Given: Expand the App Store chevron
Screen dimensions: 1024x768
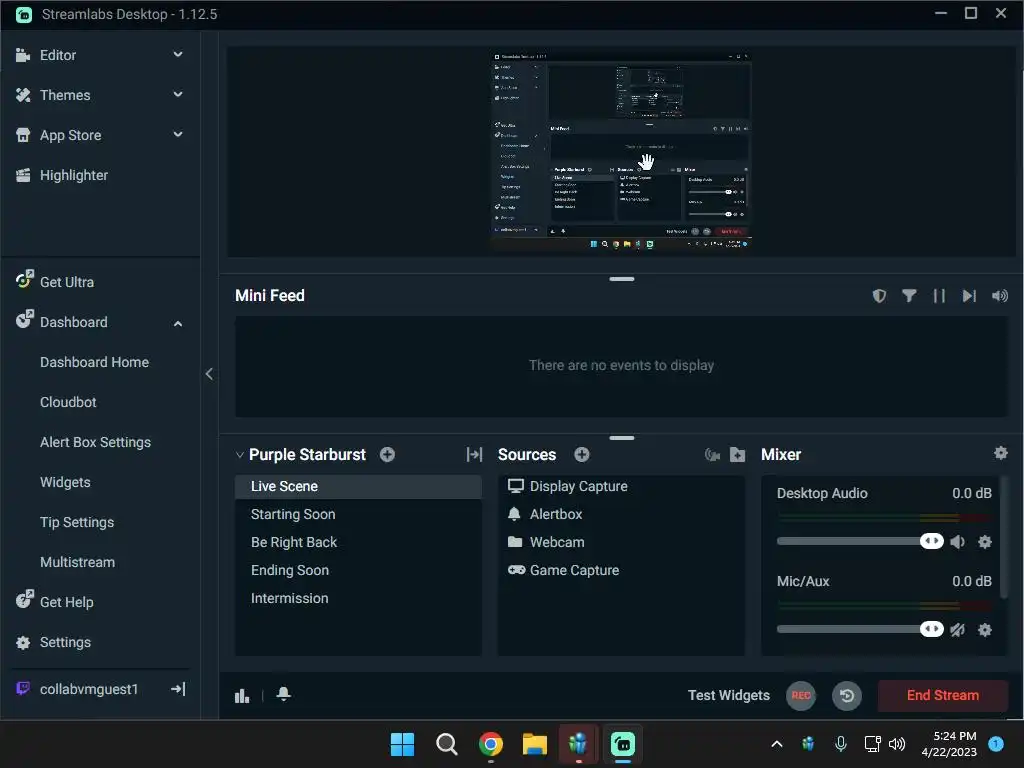Looking at the screenshot, I should 178,135.
